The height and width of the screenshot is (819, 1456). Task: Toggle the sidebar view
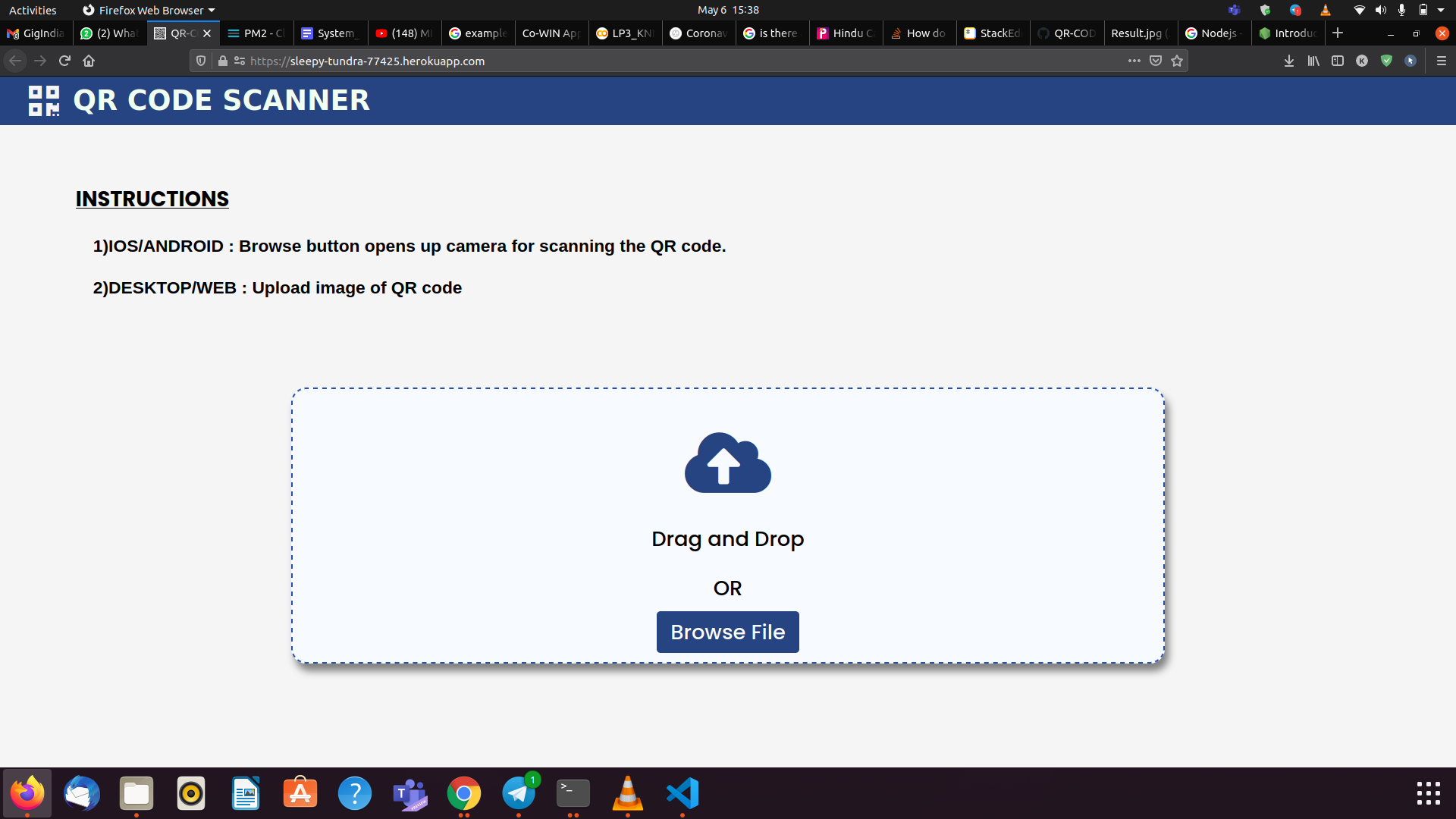[x=1338, y=61]
